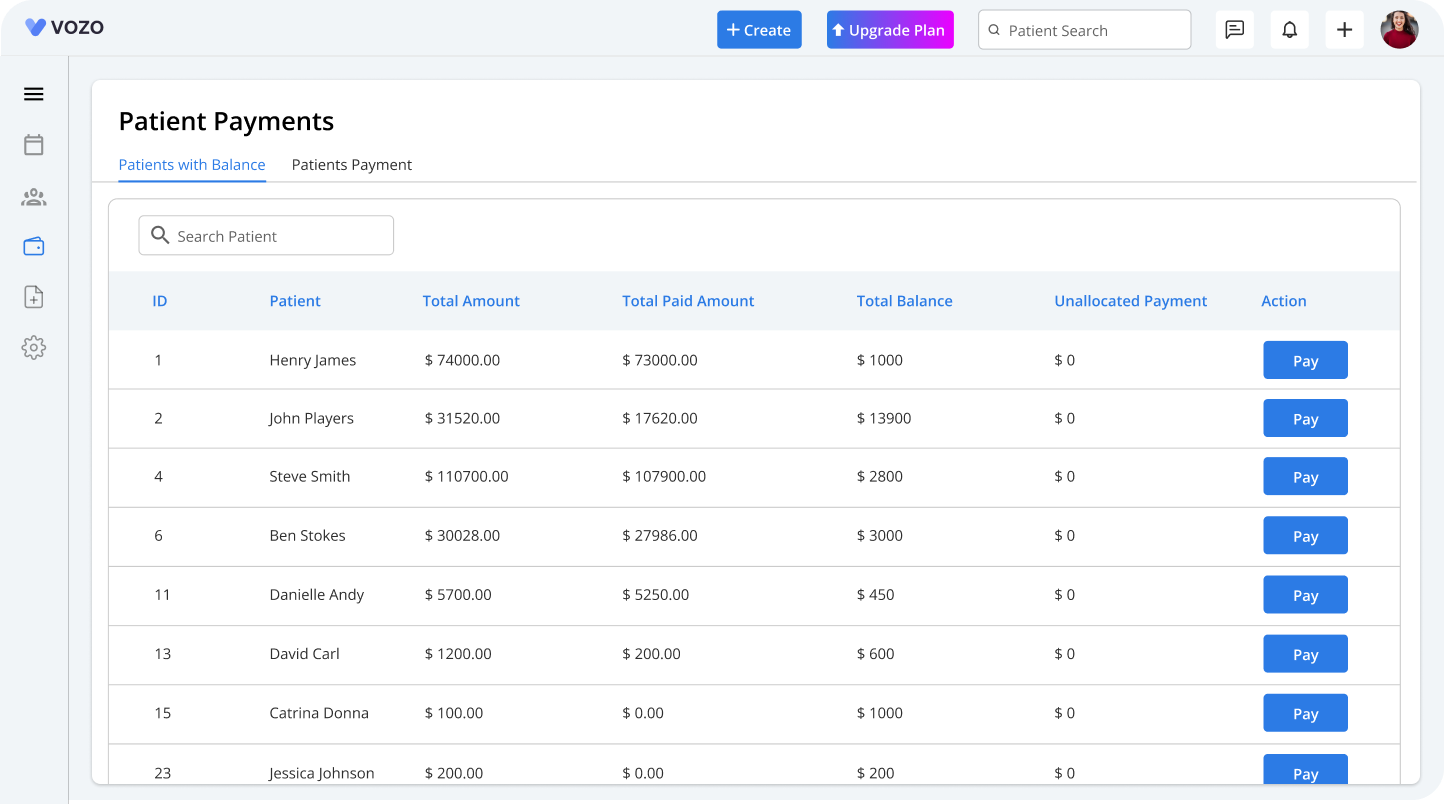
Task: Select patient name David Carl
Action: coord(305,653)
